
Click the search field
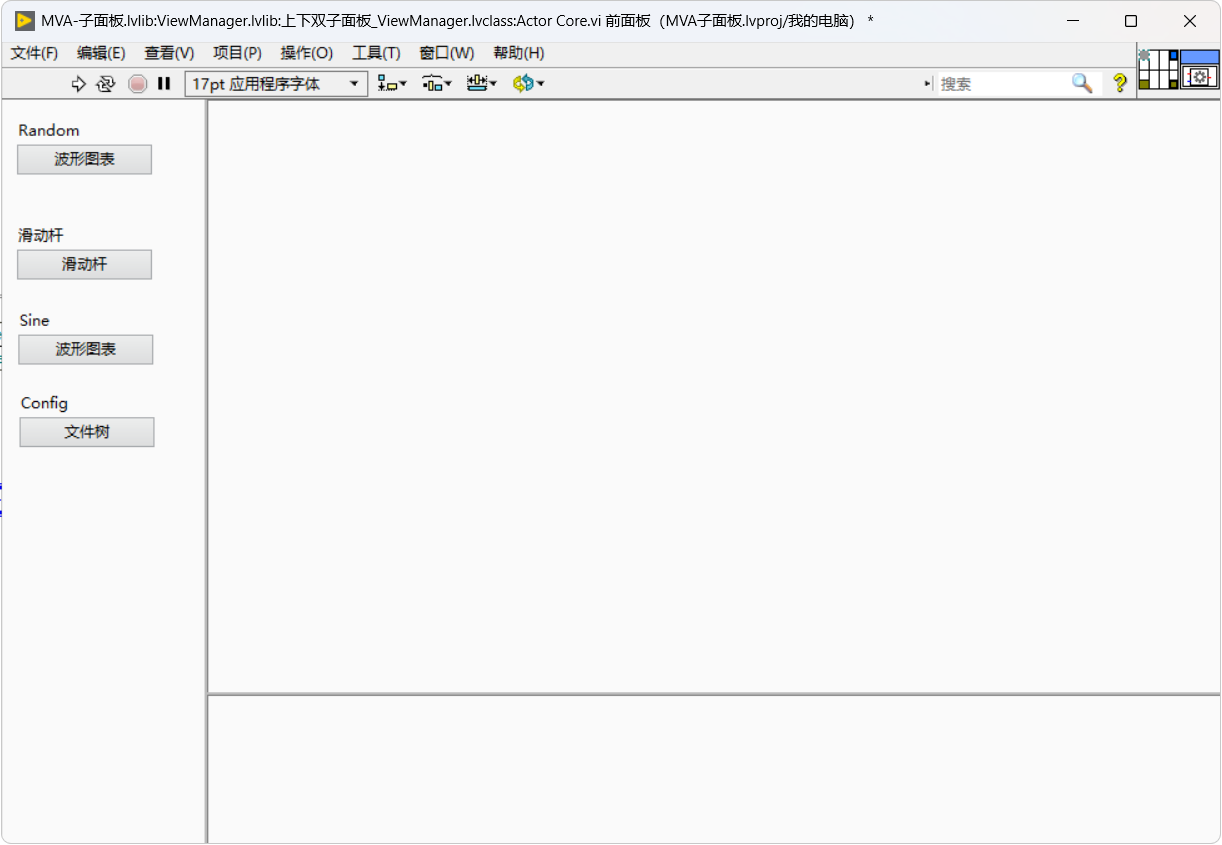pos(1002,84)
